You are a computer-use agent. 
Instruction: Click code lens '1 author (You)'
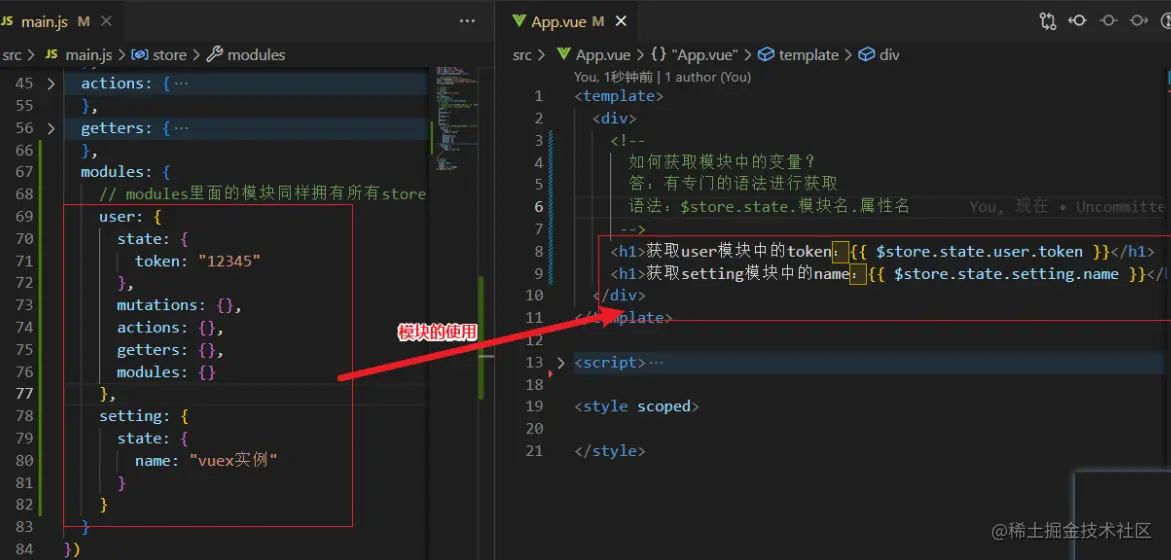coord(708,77)
